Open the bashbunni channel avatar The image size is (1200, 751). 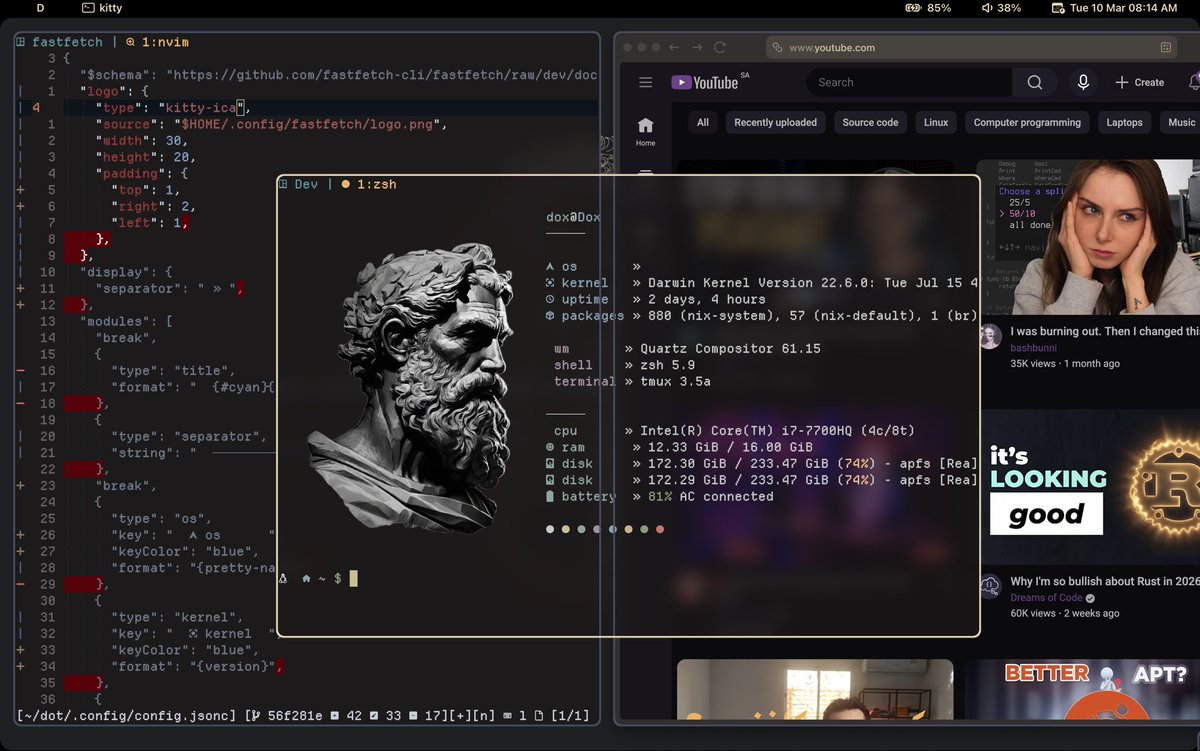click(x=990, y=337)
